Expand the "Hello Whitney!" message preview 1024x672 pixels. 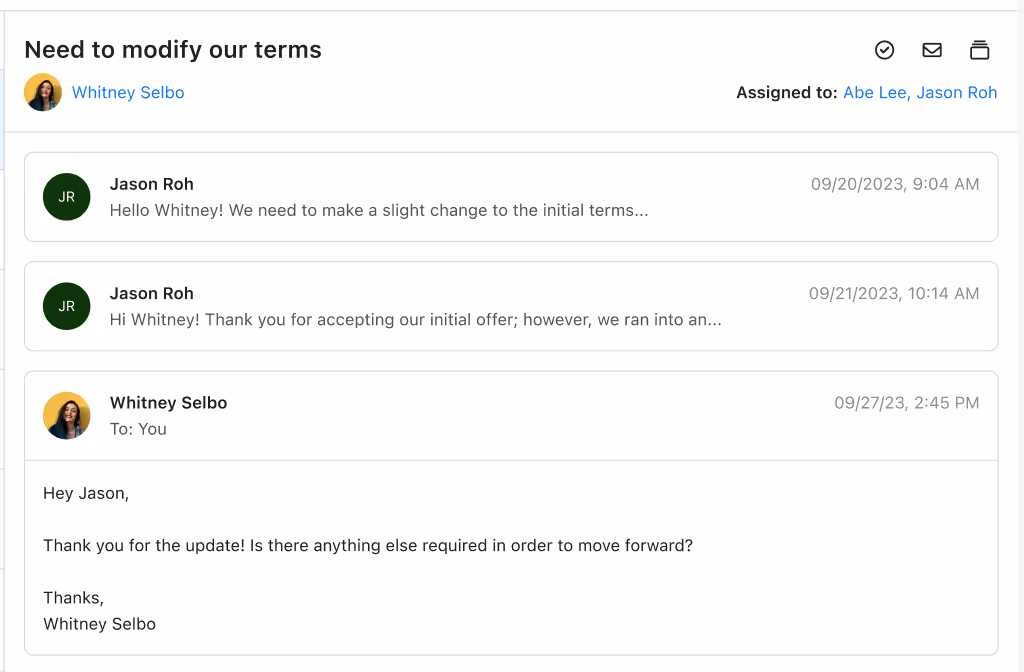379,211
